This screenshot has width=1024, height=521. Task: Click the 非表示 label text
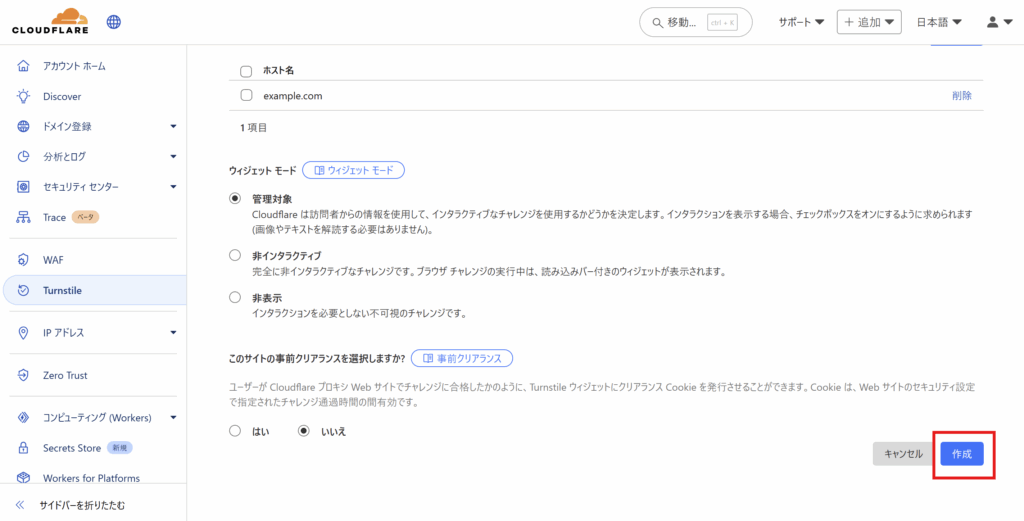[x=267, y=298]
